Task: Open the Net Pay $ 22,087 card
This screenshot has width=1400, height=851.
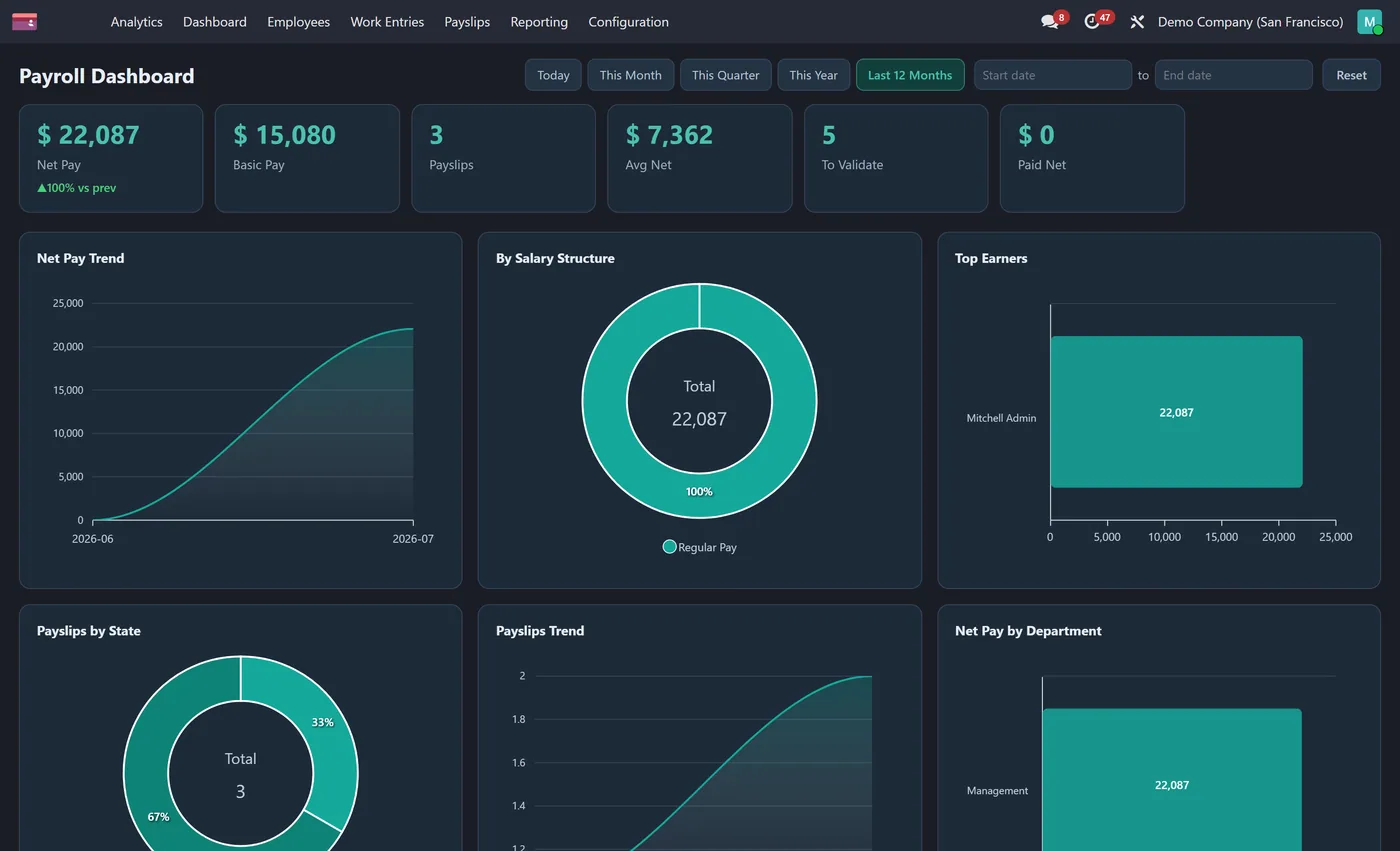Action: click(111, 158)
